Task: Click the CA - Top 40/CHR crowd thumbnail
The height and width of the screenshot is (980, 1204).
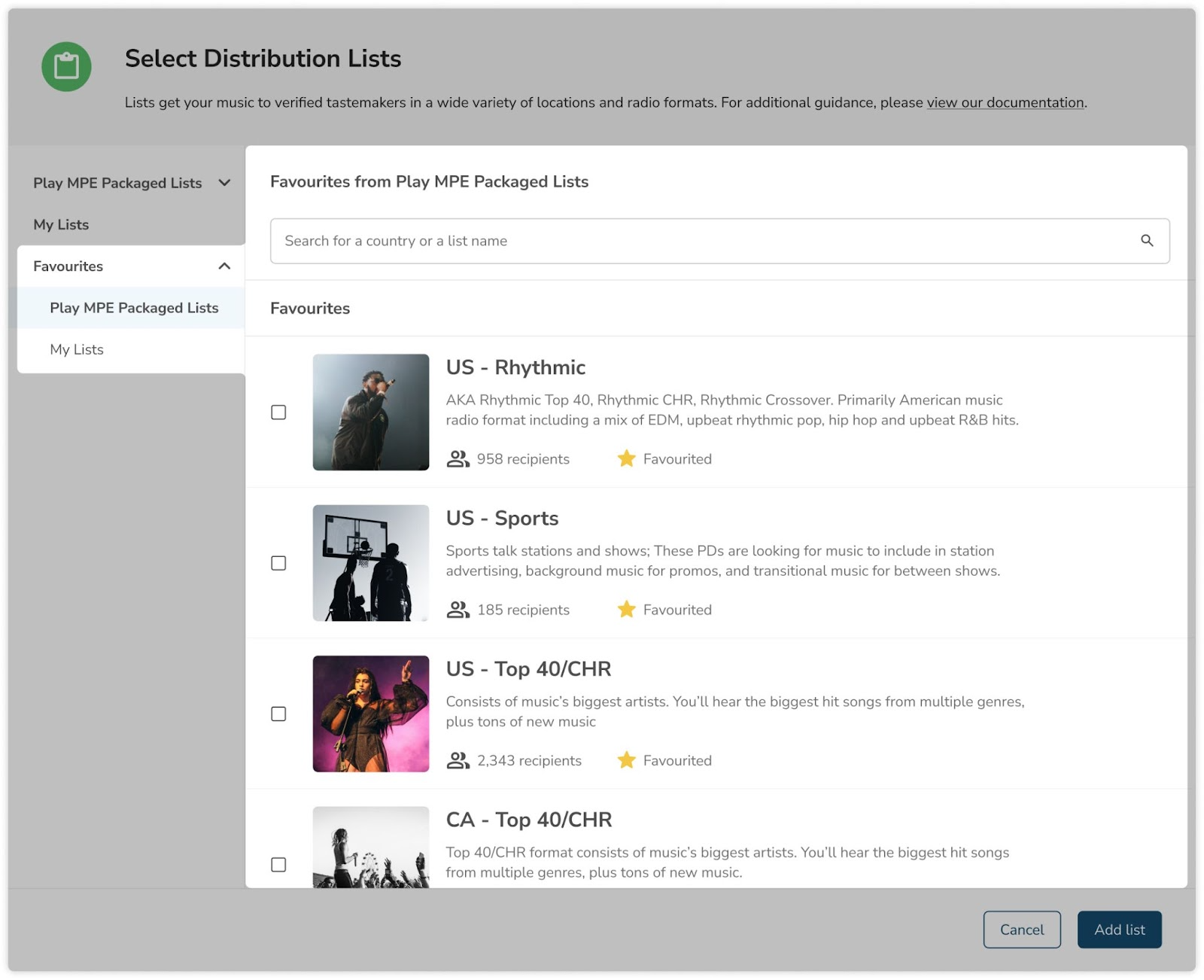Action: [371, 848]
